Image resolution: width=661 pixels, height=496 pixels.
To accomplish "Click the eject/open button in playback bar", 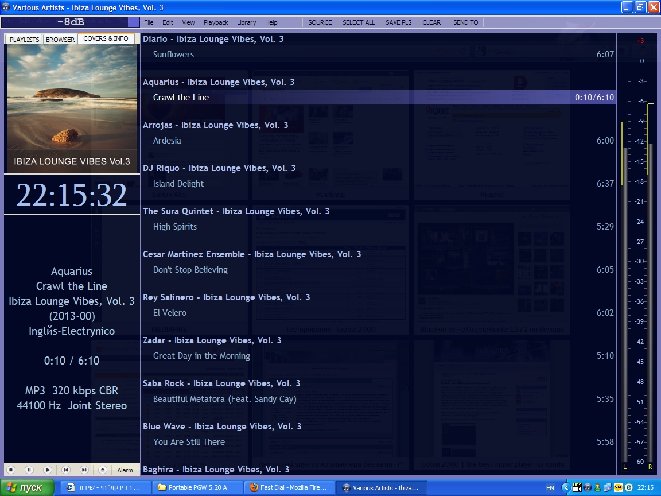I will pyautogui.click(x=102, y=469).
